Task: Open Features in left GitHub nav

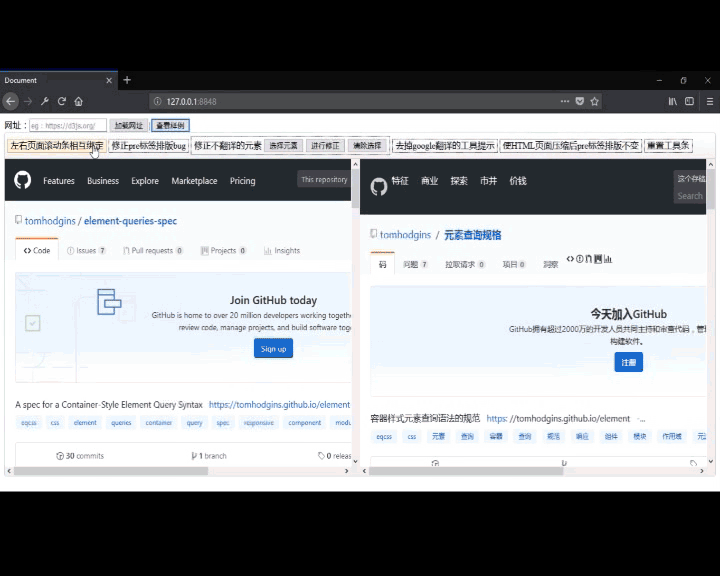Action: point(59,181)
